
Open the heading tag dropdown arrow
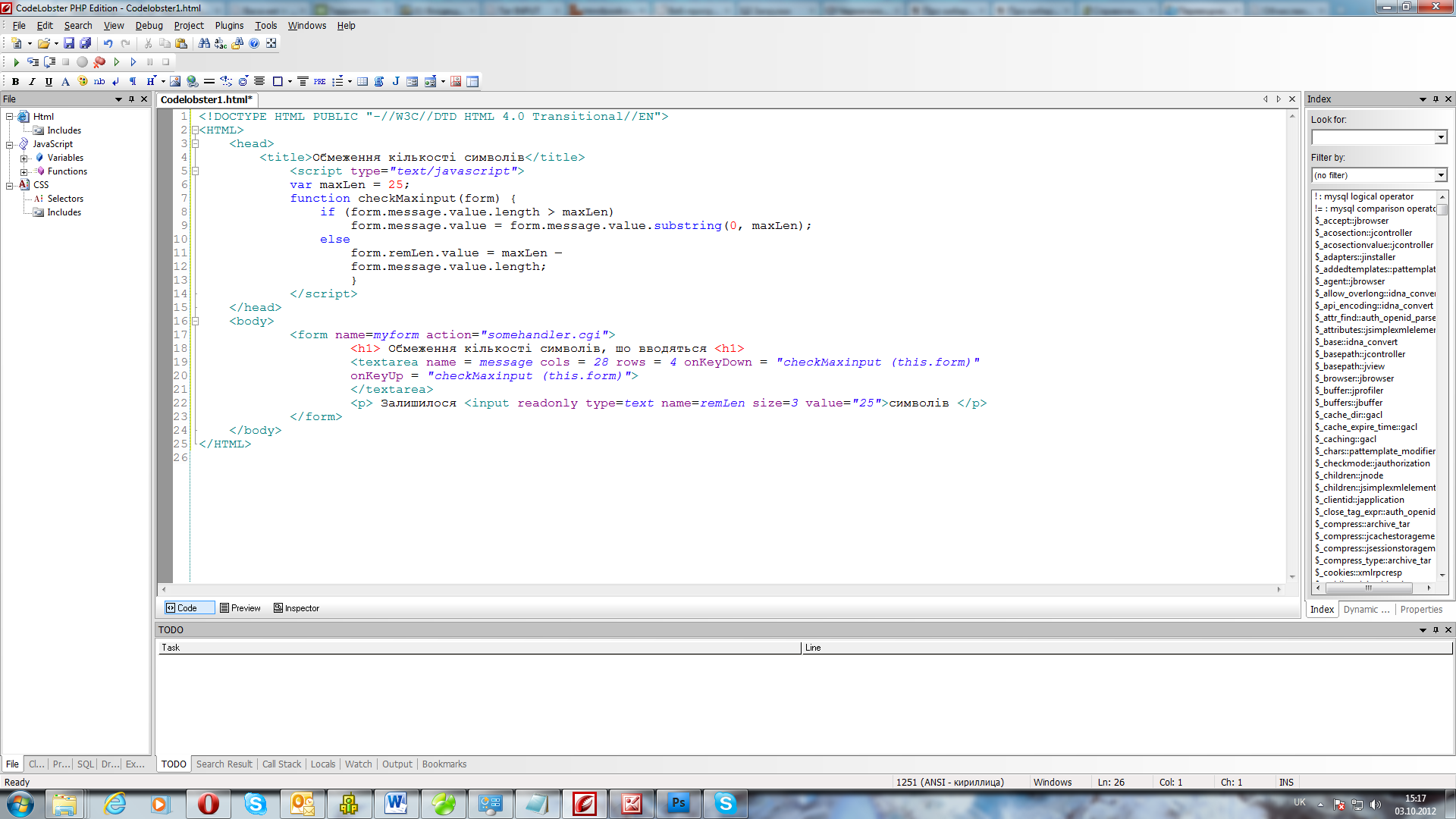tap(163, 82)
